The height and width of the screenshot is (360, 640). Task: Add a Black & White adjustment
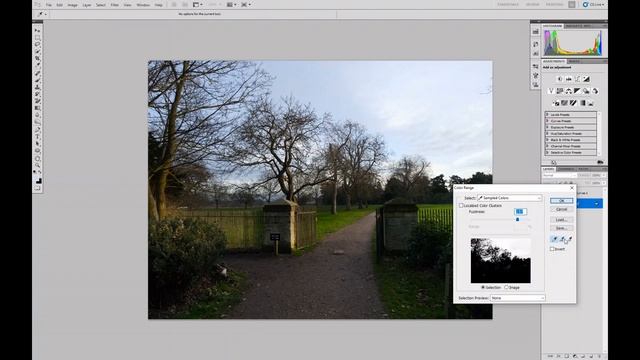tap(577, 91)
